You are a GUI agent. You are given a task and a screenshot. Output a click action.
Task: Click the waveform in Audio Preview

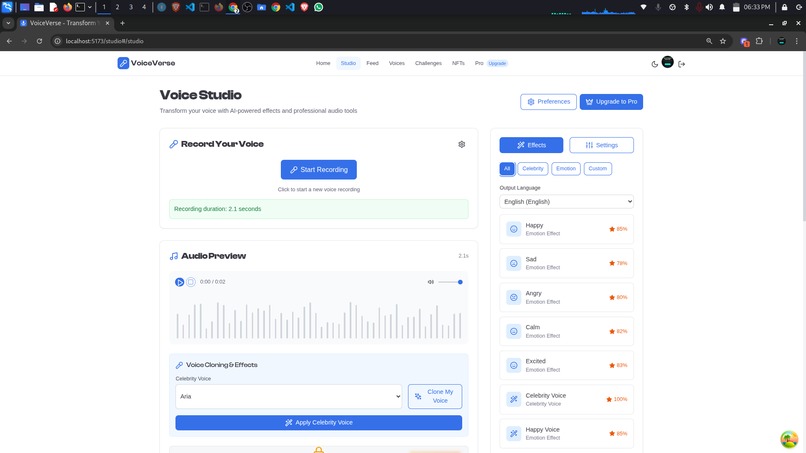coord(319,320)
